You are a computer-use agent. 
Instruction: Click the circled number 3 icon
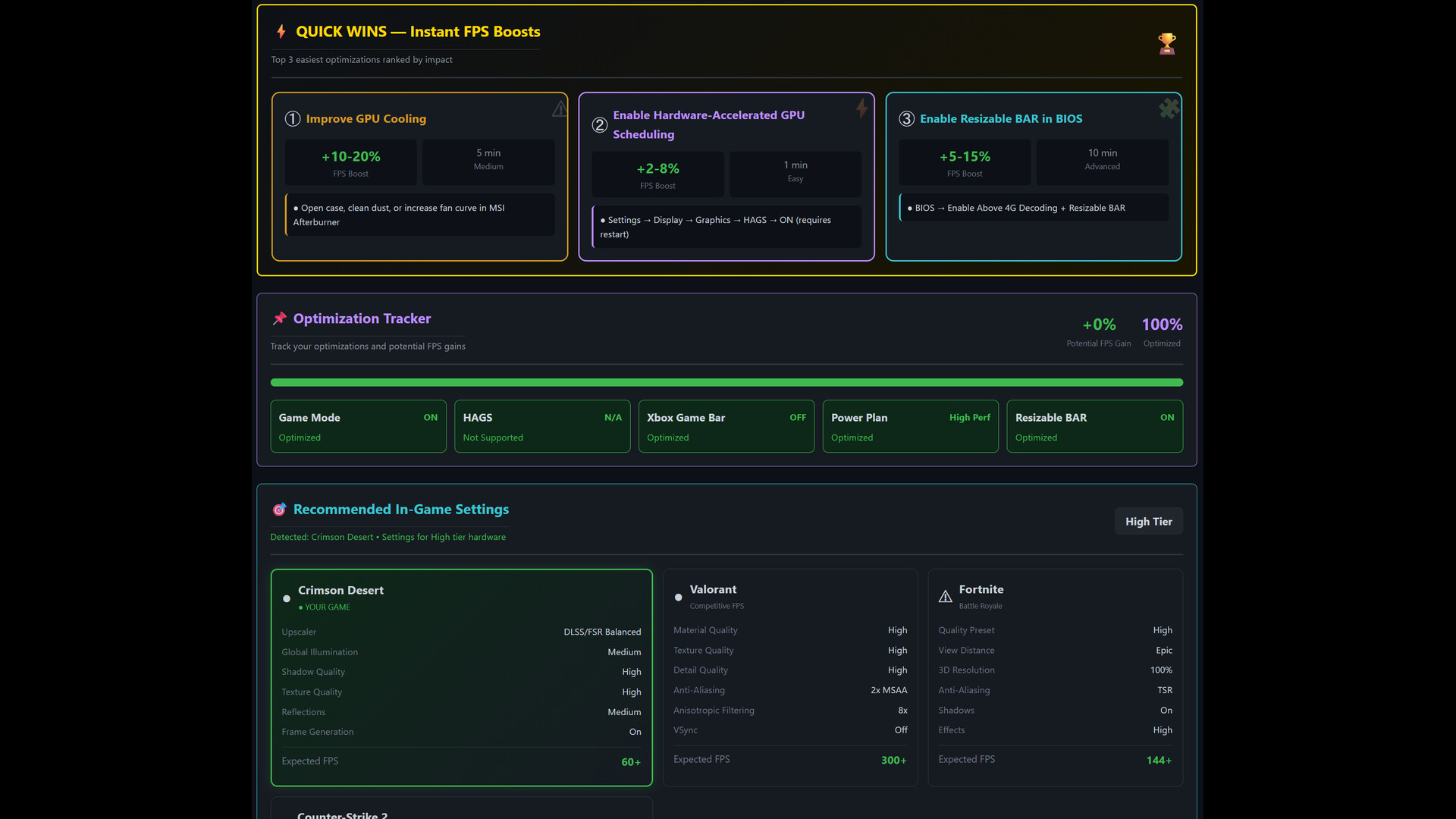pyautogui.click(x=907, y=119)
